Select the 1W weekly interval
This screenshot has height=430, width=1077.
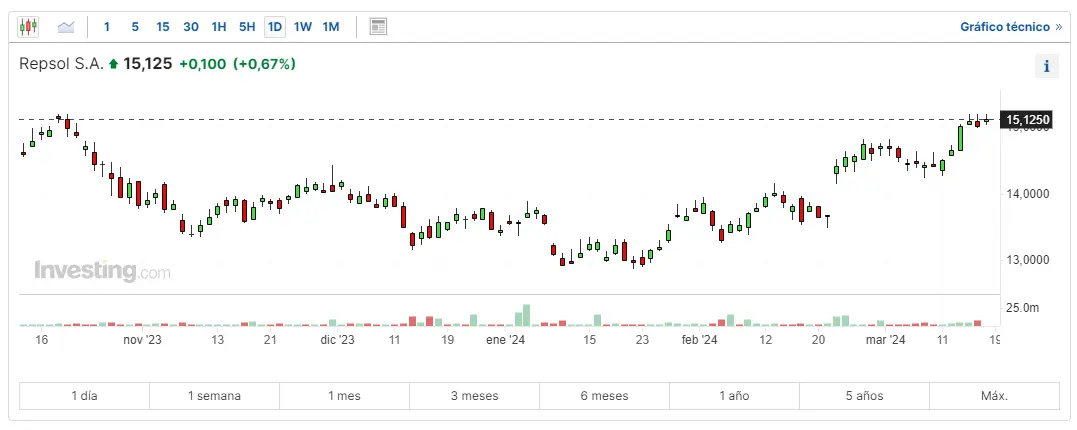click(303, 27)
